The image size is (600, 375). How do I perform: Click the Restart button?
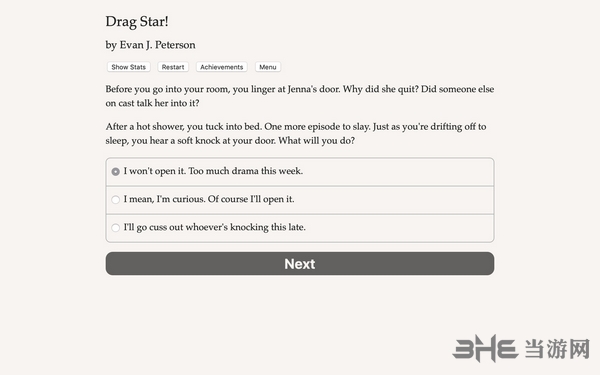tap(173, 67)
